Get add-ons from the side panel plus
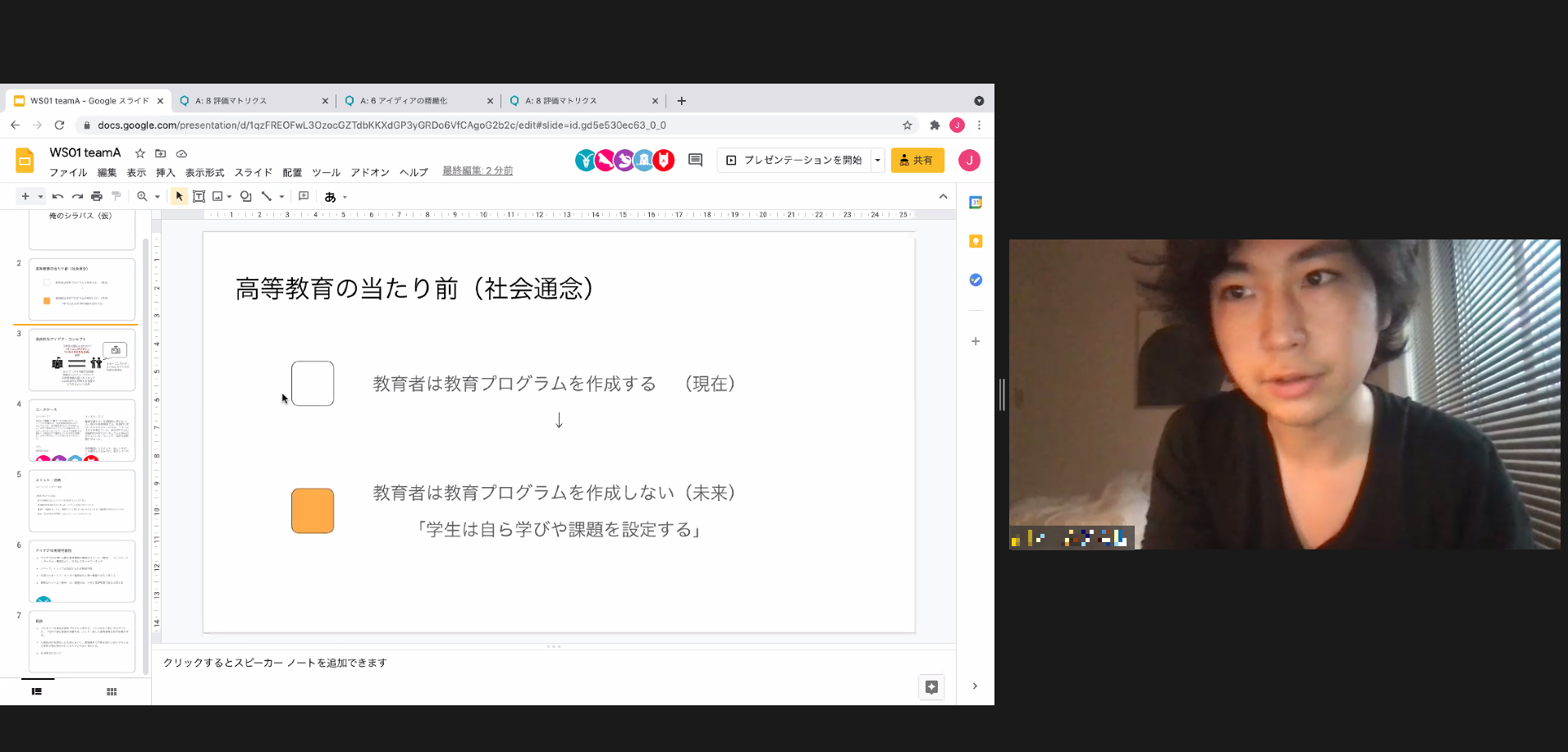This screenshot has height=752, width=1568. [976, 341]
